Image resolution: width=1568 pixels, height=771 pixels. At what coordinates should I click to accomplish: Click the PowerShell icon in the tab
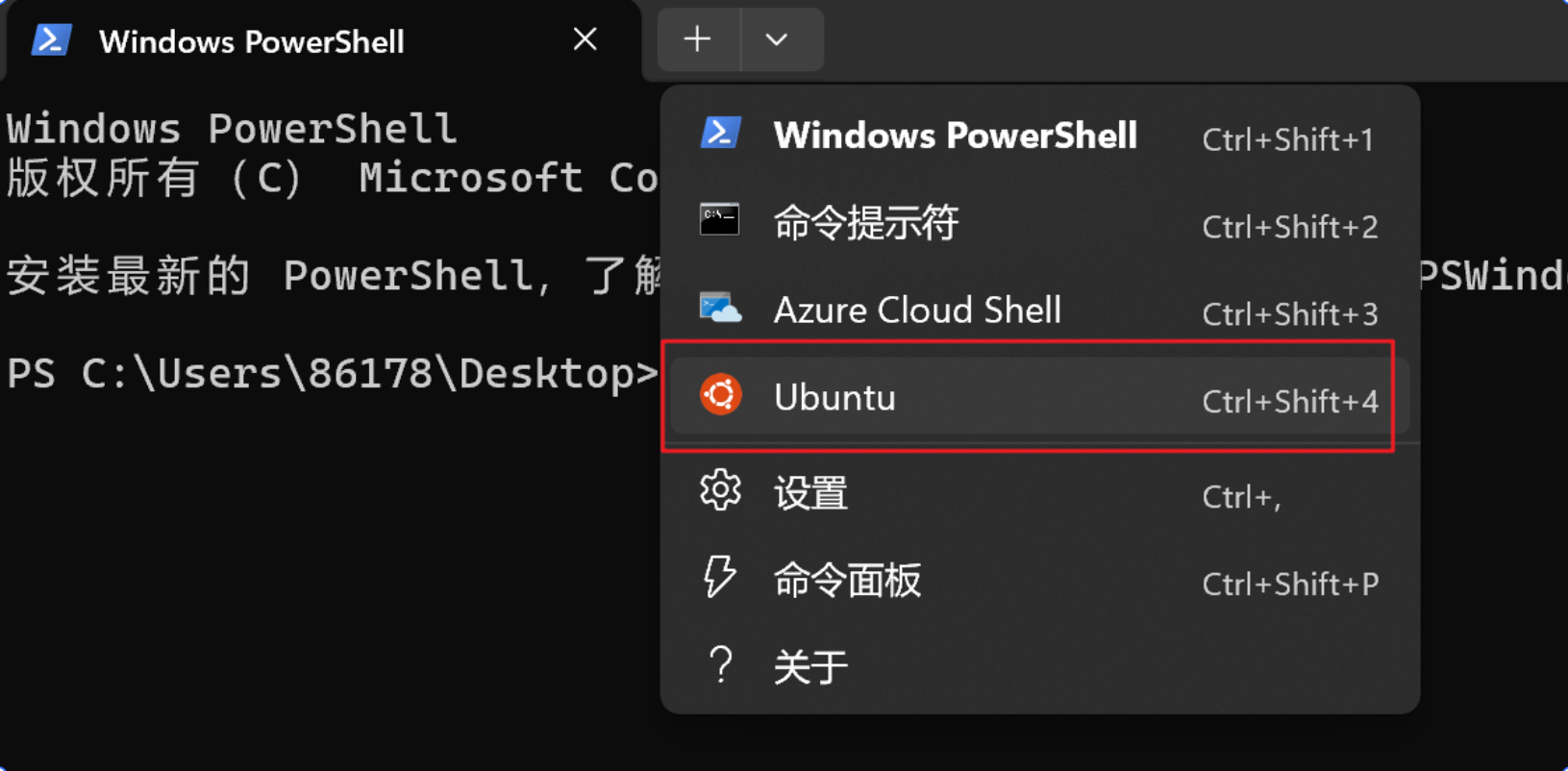pos(50,40)
